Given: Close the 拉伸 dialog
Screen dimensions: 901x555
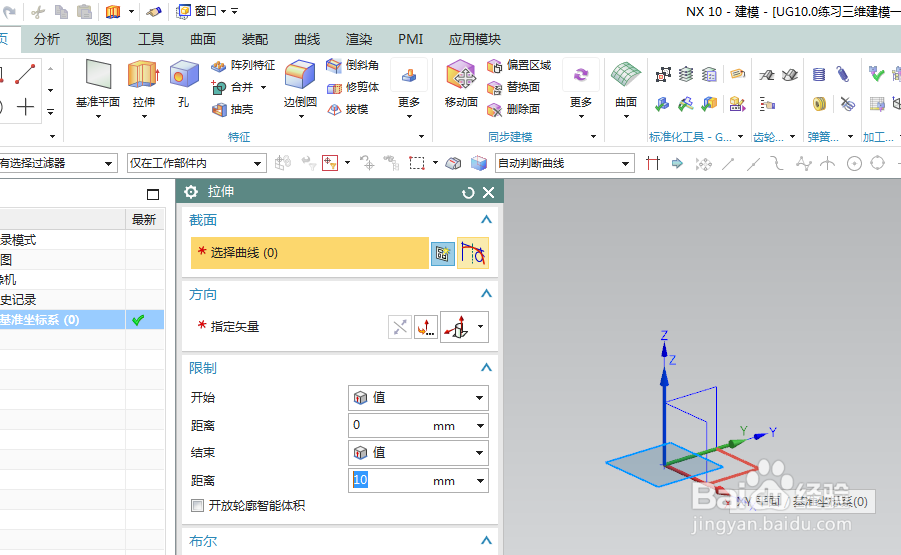Looking at the screenshot, I should (x=488, y=193).
